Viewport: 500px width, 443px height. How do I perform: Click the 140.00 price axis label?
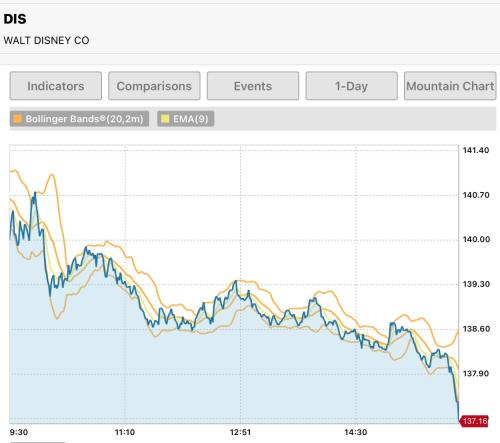(x=476, y=239)
